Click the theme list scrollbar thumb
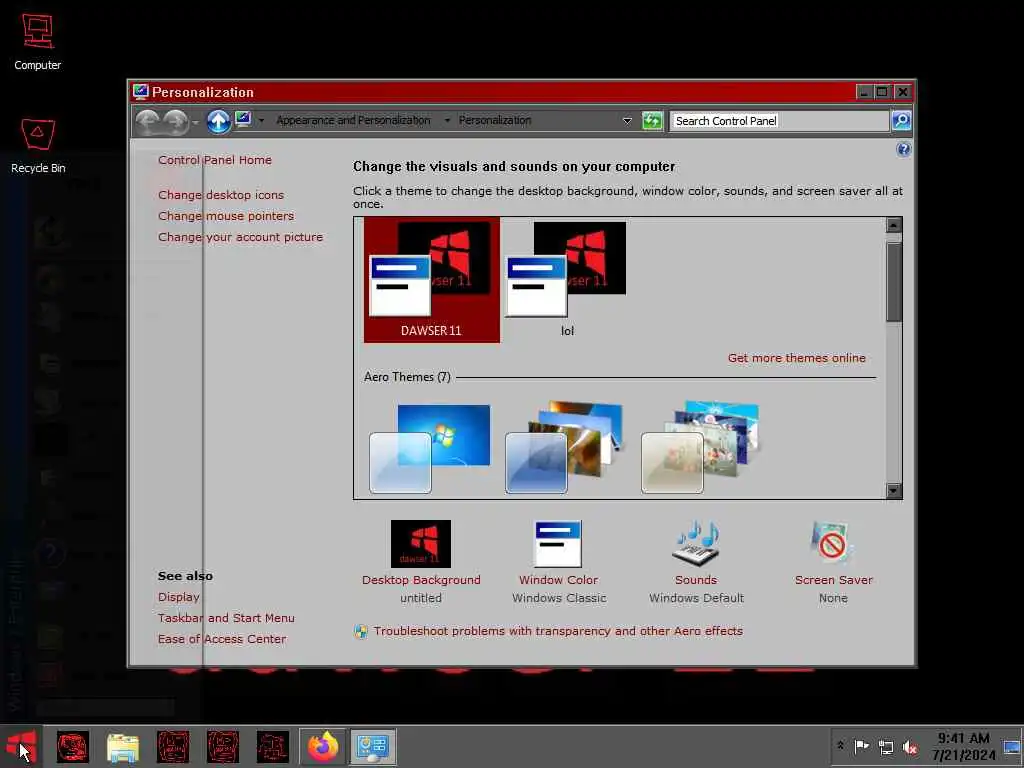This screenshot has width=1024, height=768. (x=894, y=281)
